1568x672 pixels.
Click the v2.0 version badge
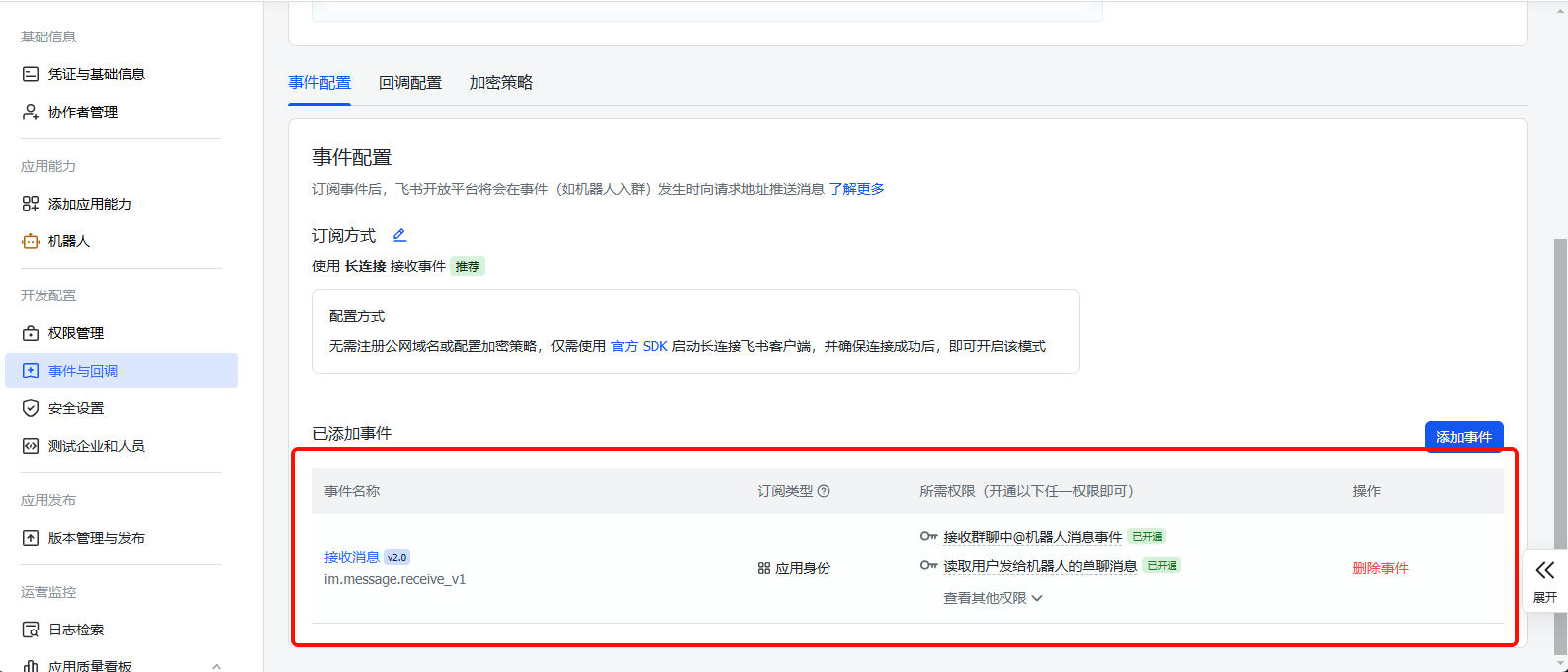(396, 557)
